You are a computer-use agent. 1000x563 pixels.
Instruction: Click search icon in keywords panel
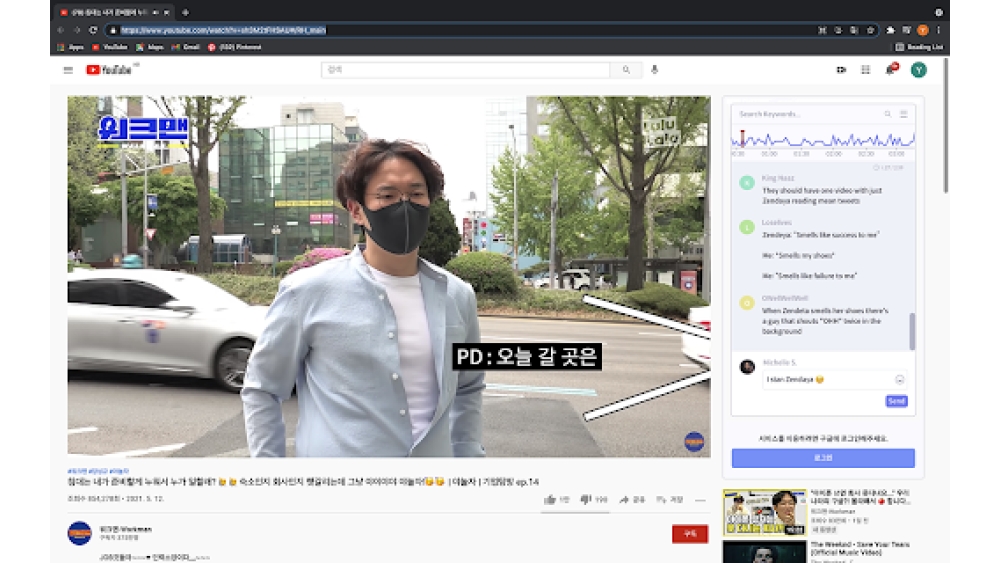click(888, 113)
